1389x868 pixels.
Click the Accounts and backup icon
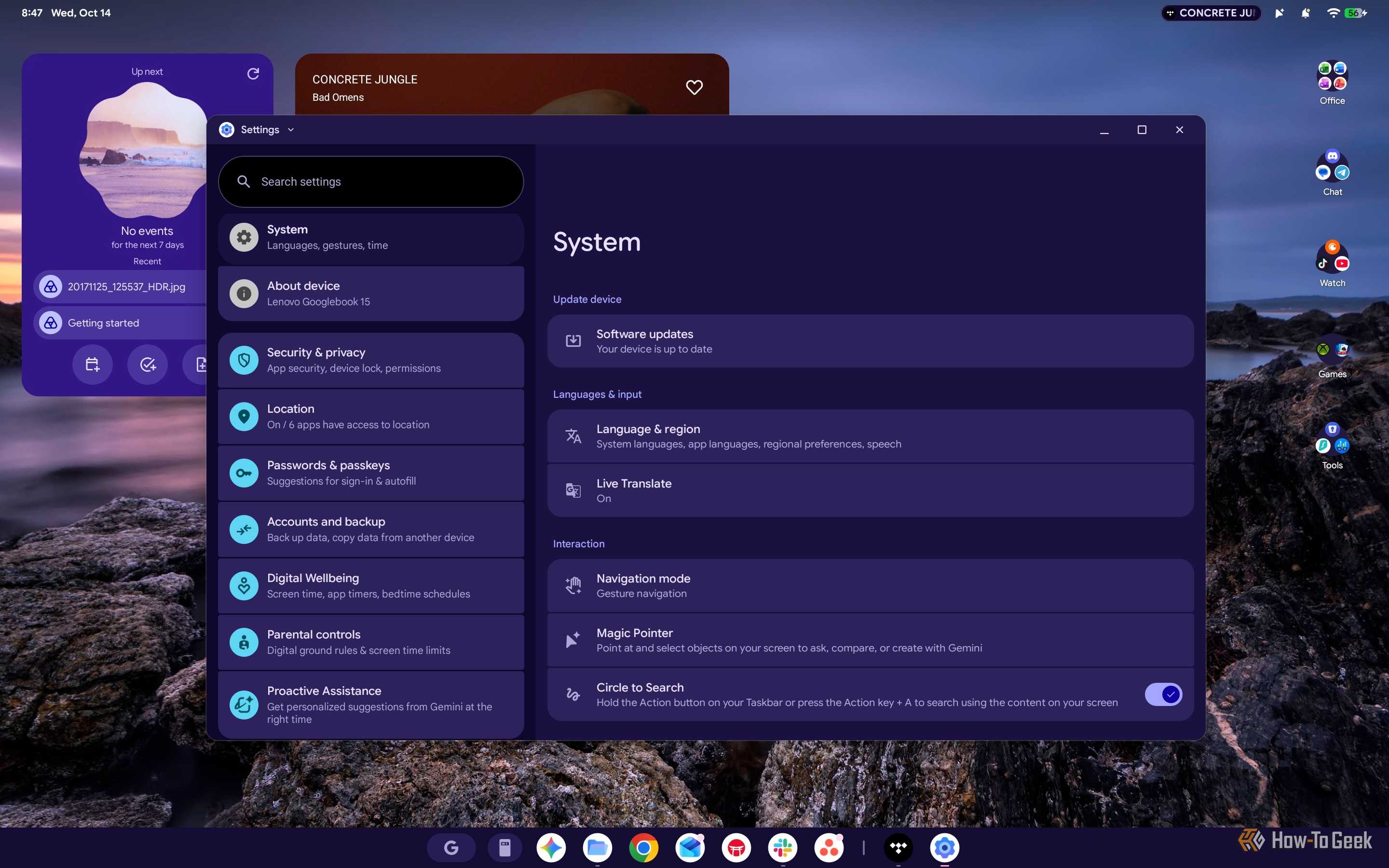[244, 529]
